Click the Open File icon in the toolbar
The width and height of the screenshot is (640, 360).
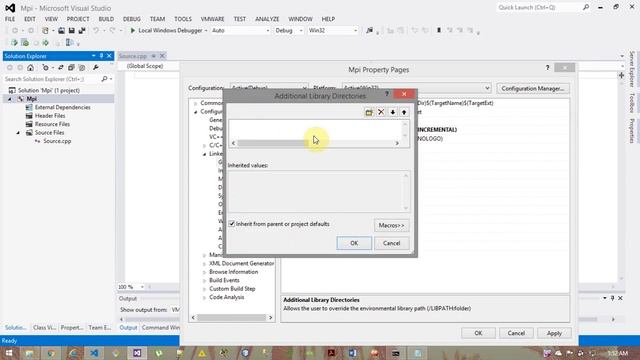61,31
